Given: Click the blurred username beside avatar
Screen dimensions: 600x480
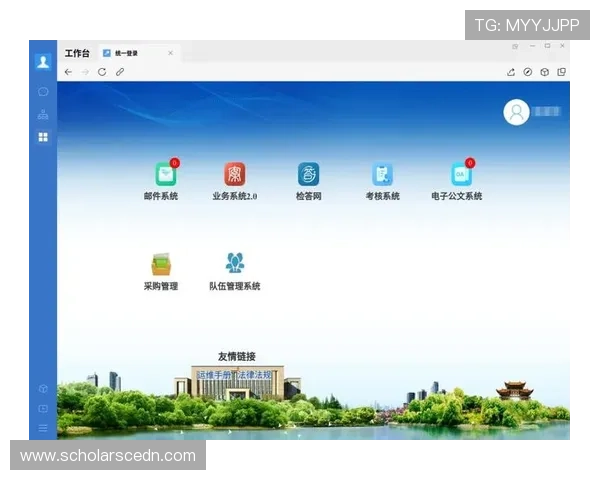Looking at the screenshot, I should (547, 112).
